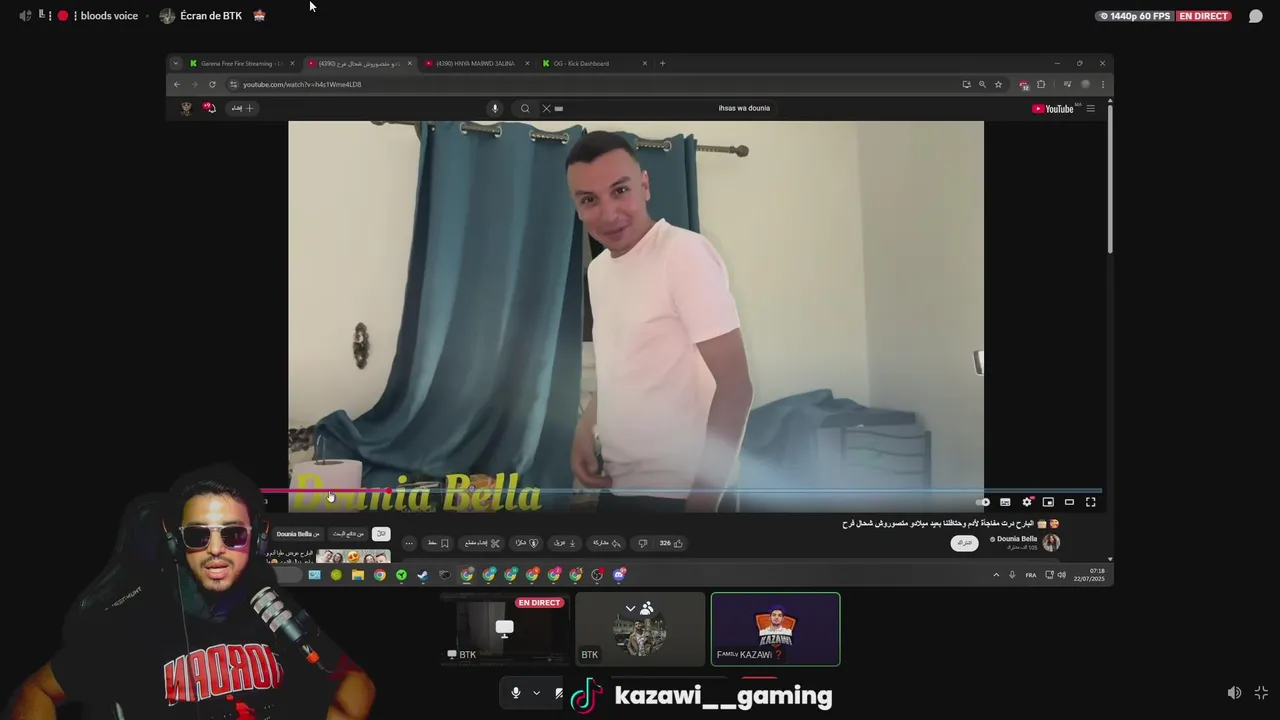Open clock showing 07:18 22/07/2025
Screen dimensions: 1280x720
pos(1089,575)
